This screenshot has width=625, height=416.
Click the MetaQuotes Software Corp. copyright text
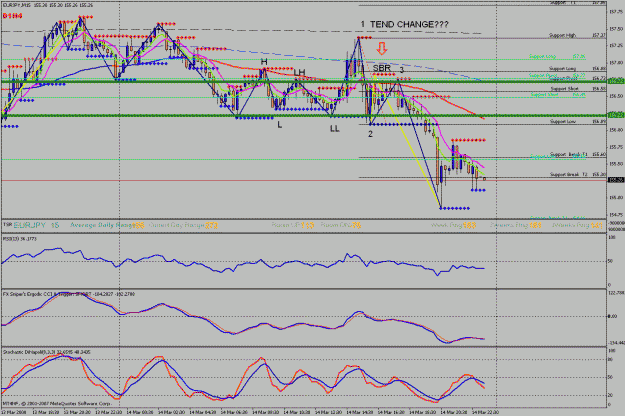[57, 404]
